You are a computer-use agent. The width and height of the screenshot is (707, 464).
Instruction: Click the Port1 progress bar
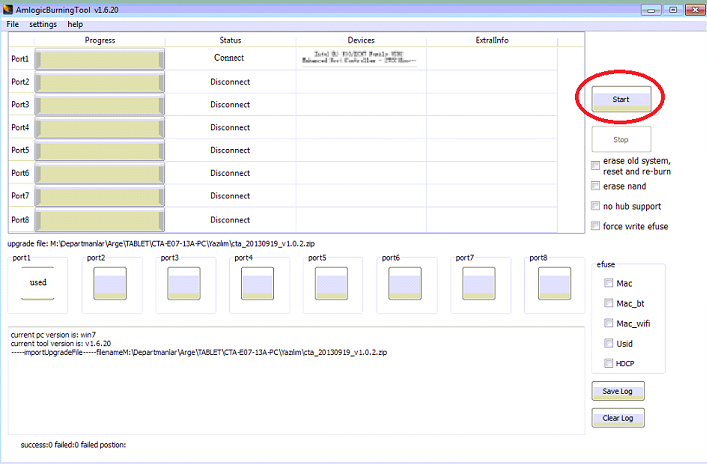(100, 60)
